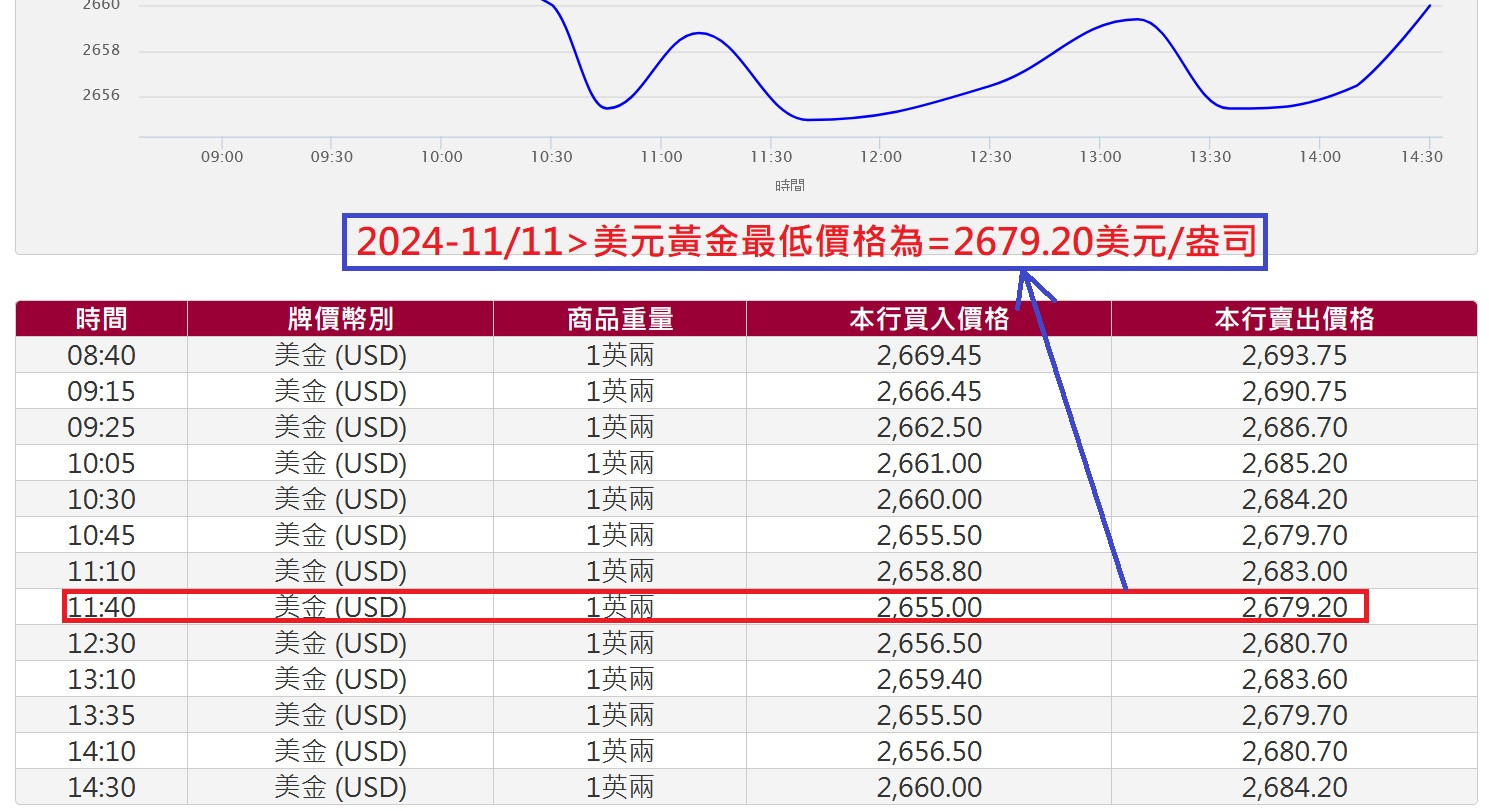
Task: Click the 2,693.75 sell price for 08:40
Action: [x=1296, y=355]
